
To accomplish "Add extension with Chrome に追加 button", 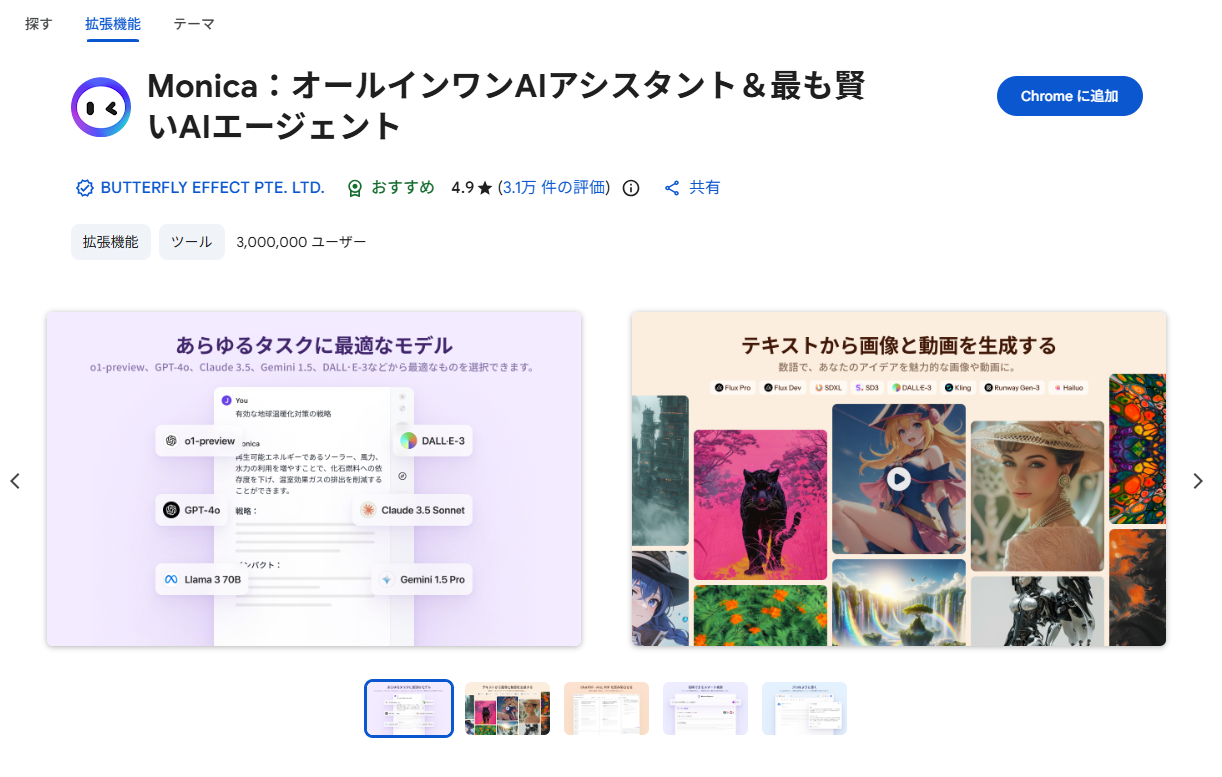I will pyautogui.click(x=1069, y=96).
